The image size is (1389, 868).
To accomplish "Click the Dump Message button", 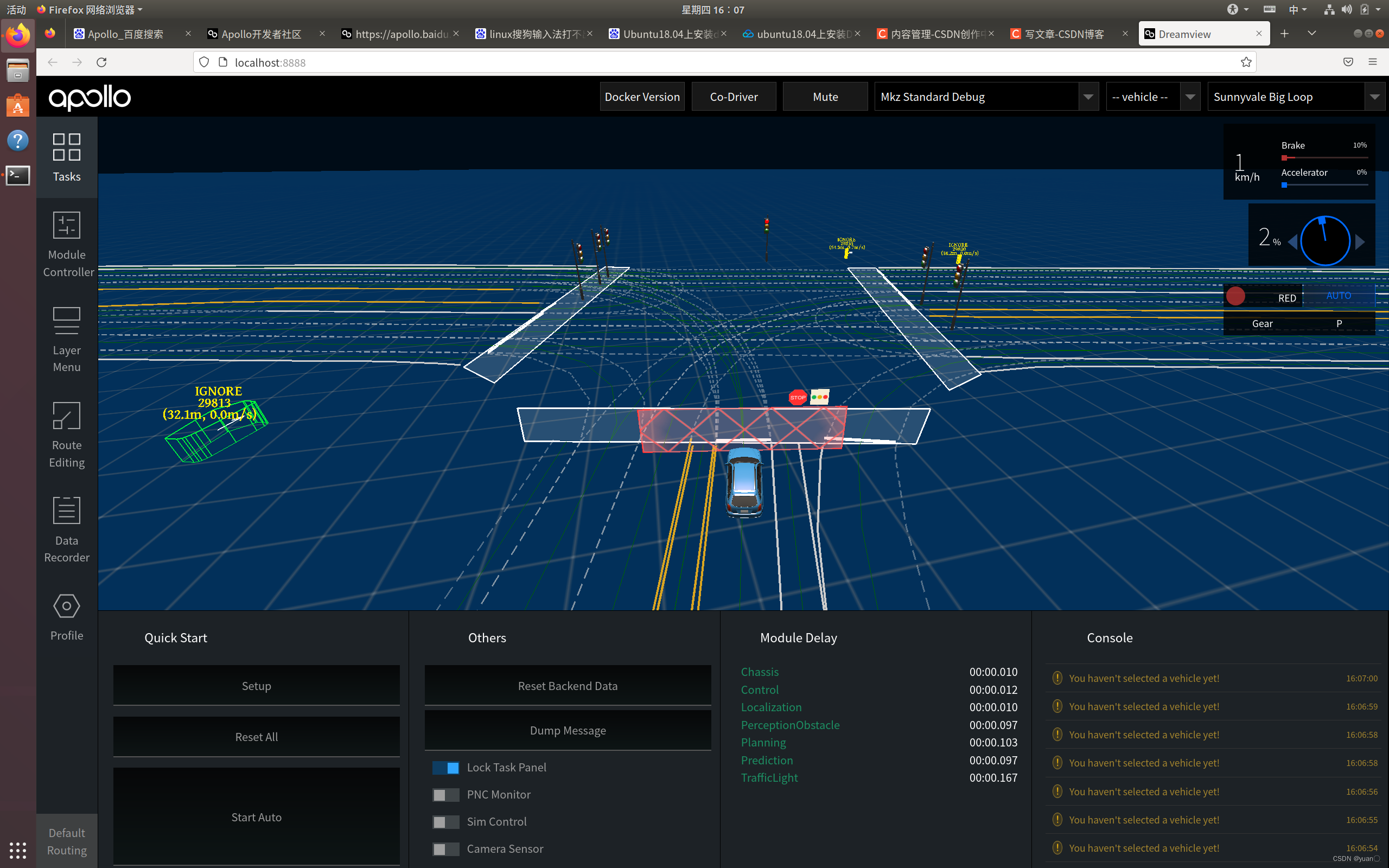I will pos(568,730).
